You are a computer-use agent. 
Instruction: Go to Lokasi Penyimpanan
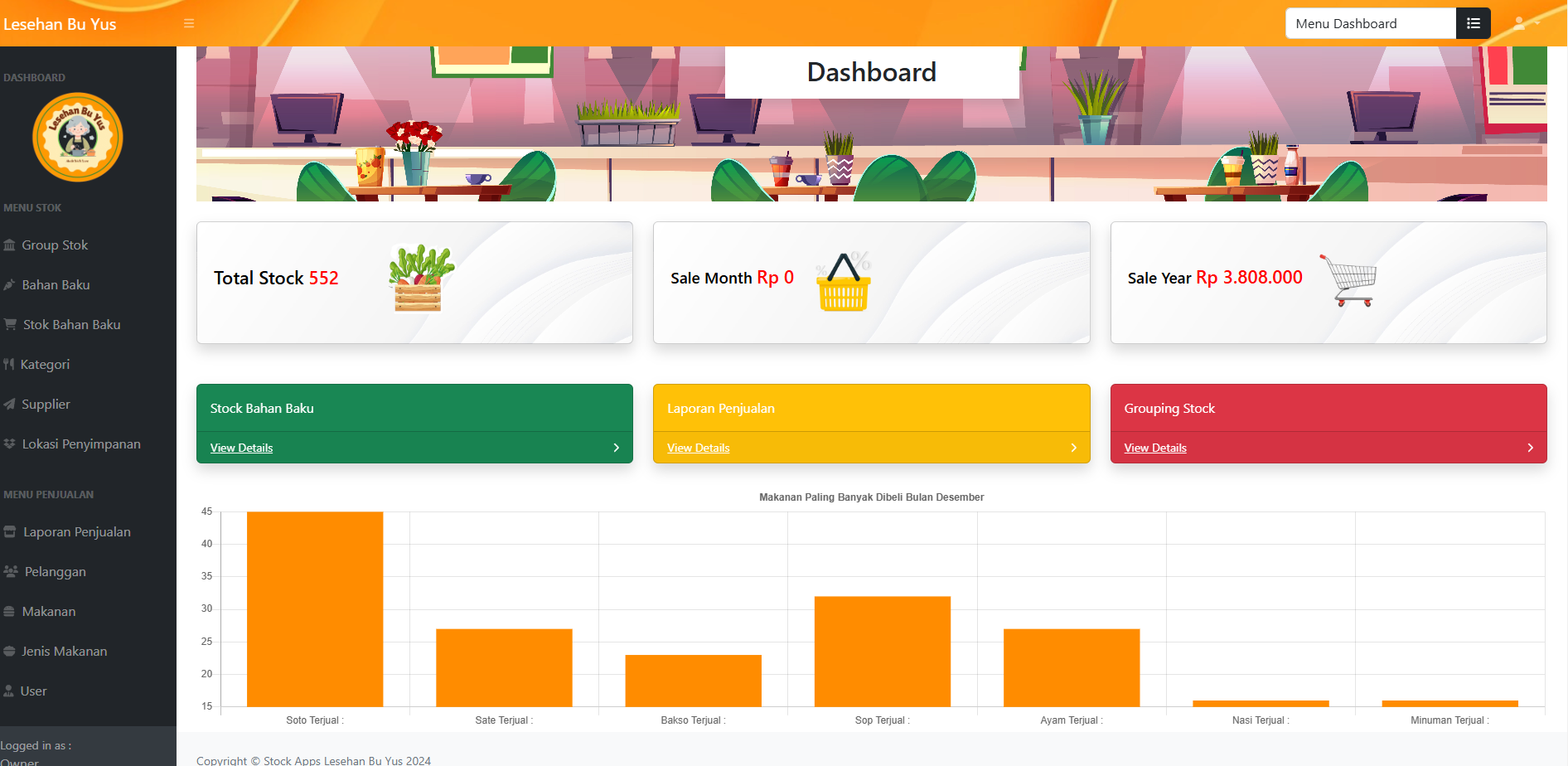point(80,444)
